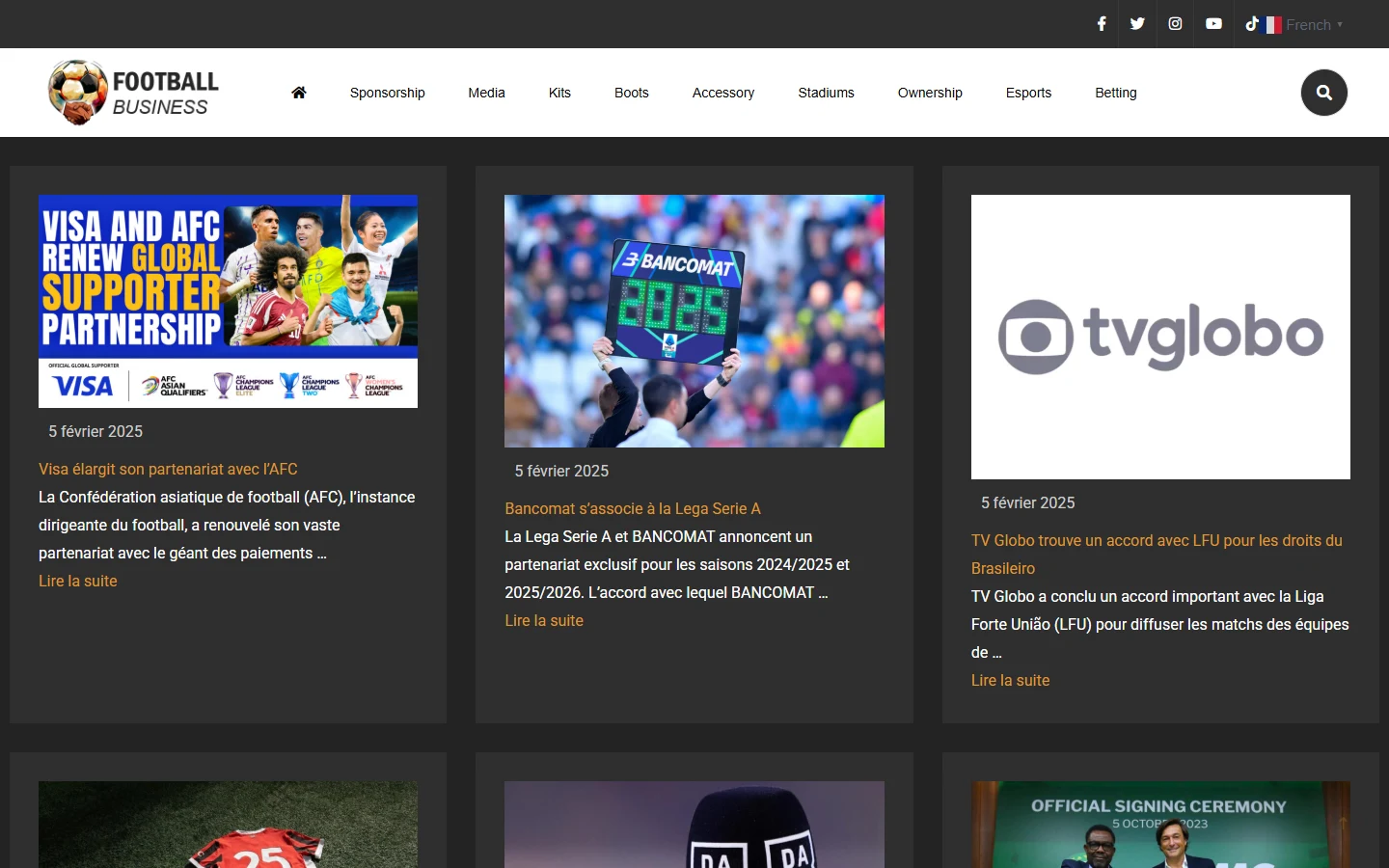The width and height of the screenshot is (1389, 868).
Task: Open the TV Globo LFU Brasileiro headline
Action: pos(1157,555)
